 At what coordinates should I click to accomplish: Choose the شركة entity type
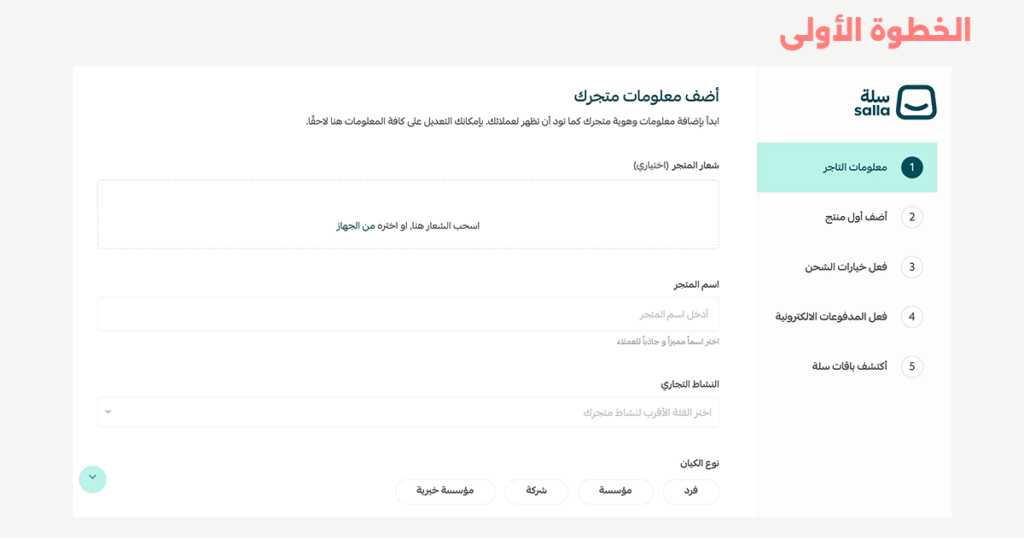pos(536,491)
